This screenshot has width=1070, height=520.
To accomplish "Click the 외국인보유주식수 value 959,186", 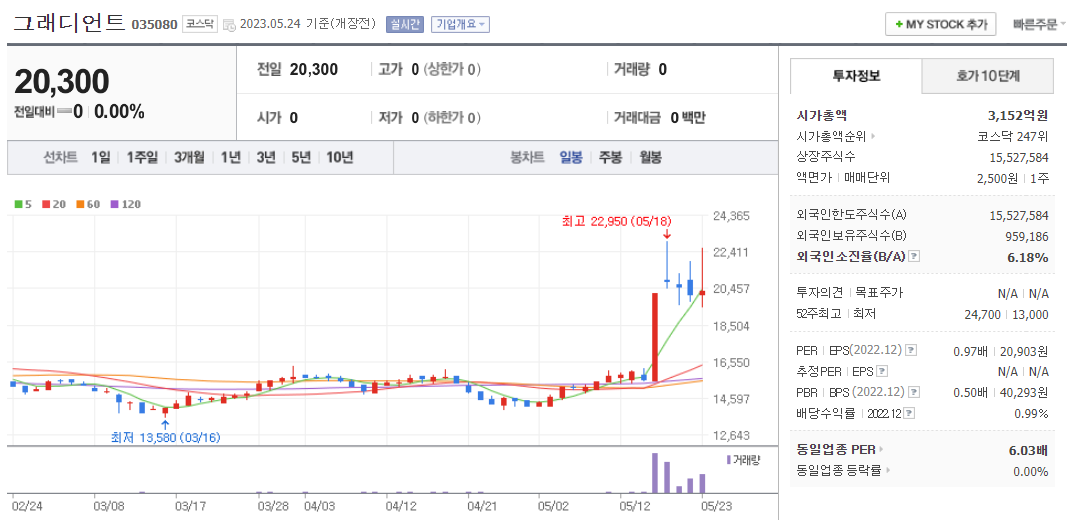I will click(x=1026, y=236).
